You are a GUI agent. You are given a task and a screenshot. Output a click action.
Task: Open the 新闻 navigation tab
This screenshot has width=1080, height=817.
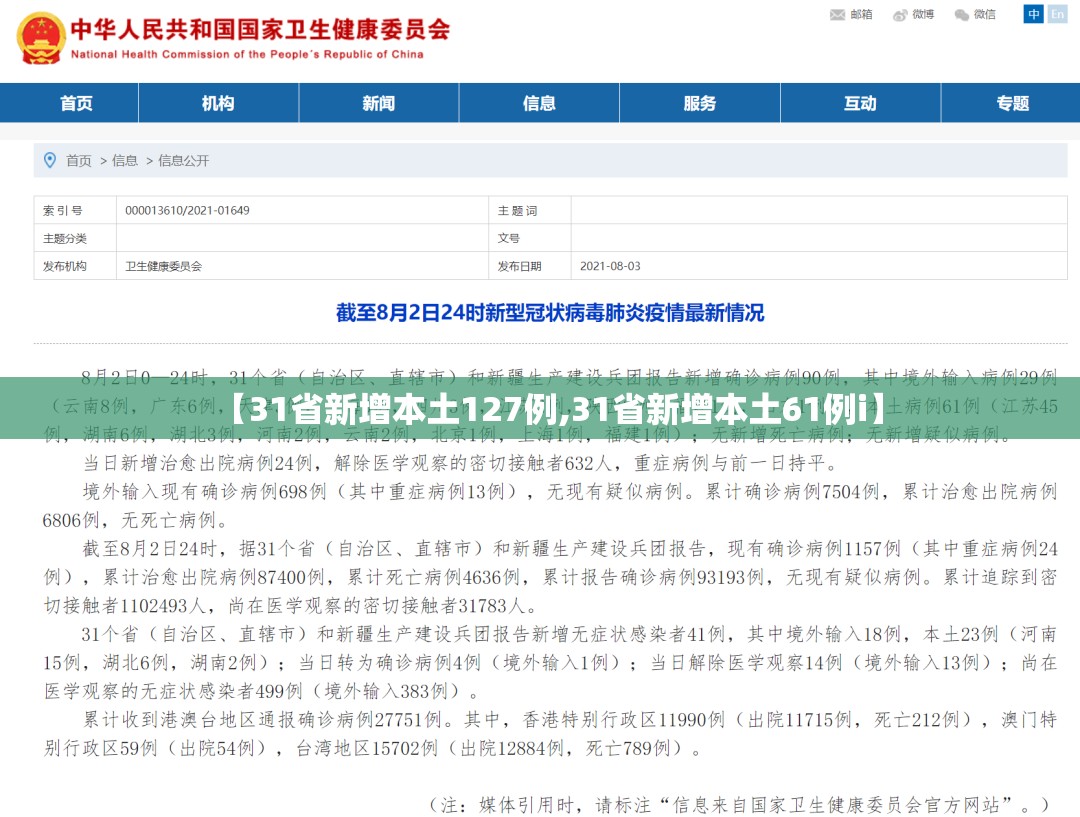[x=379, y=103]
